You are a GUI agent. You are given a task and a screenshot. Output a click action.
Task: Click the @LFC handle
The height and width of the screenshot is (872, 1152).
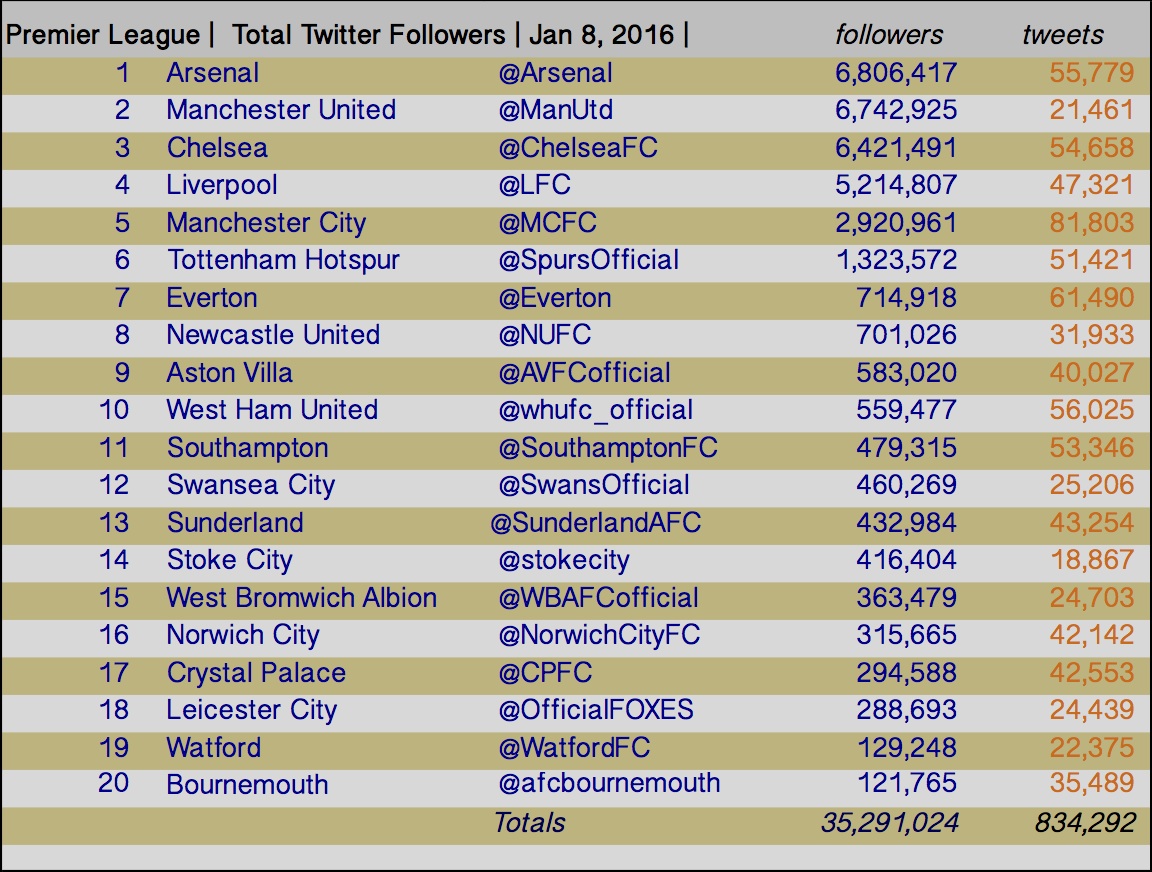click(x=534, y=184)
